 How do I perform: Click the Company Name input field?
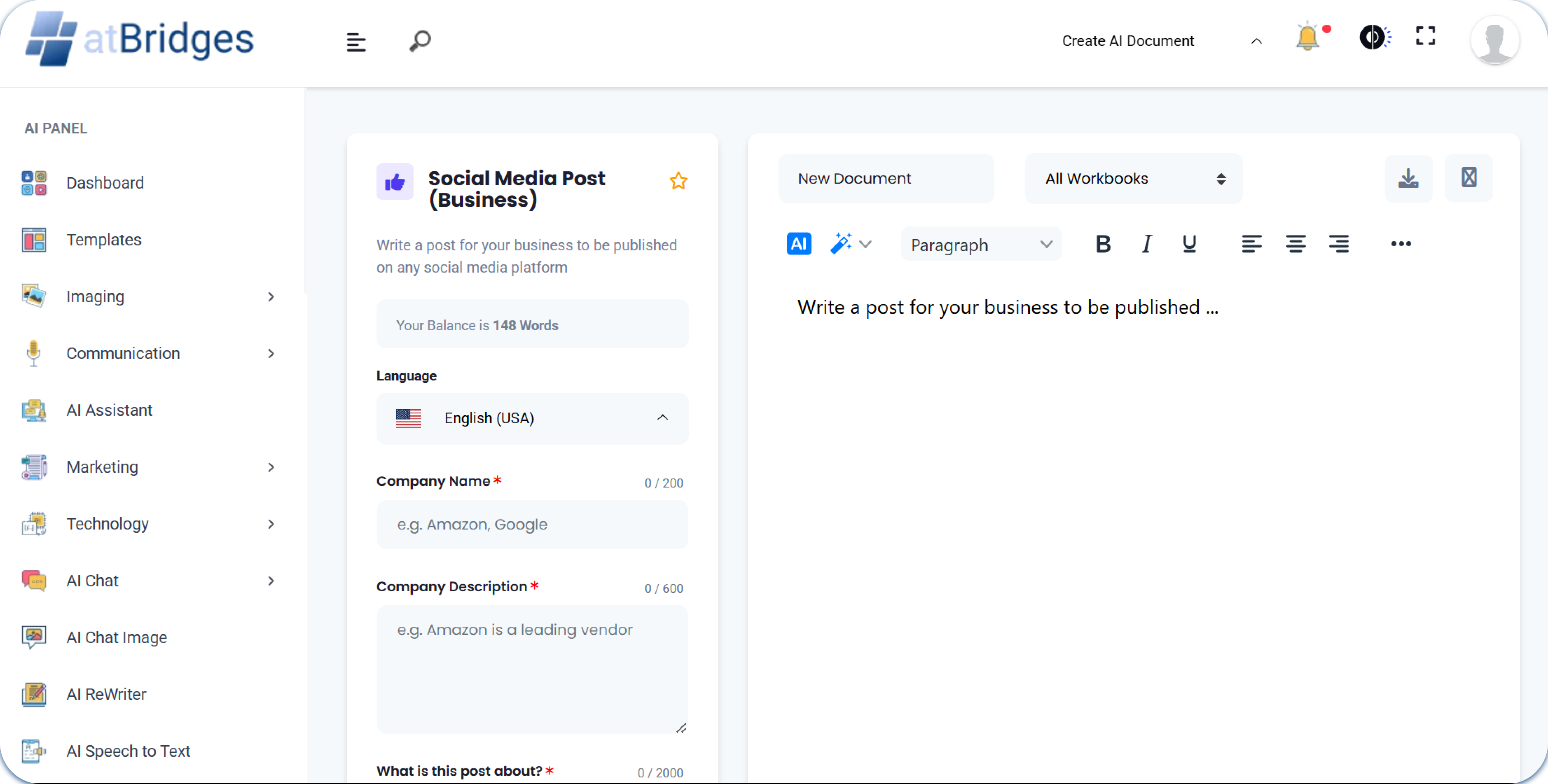pos(532,525)
